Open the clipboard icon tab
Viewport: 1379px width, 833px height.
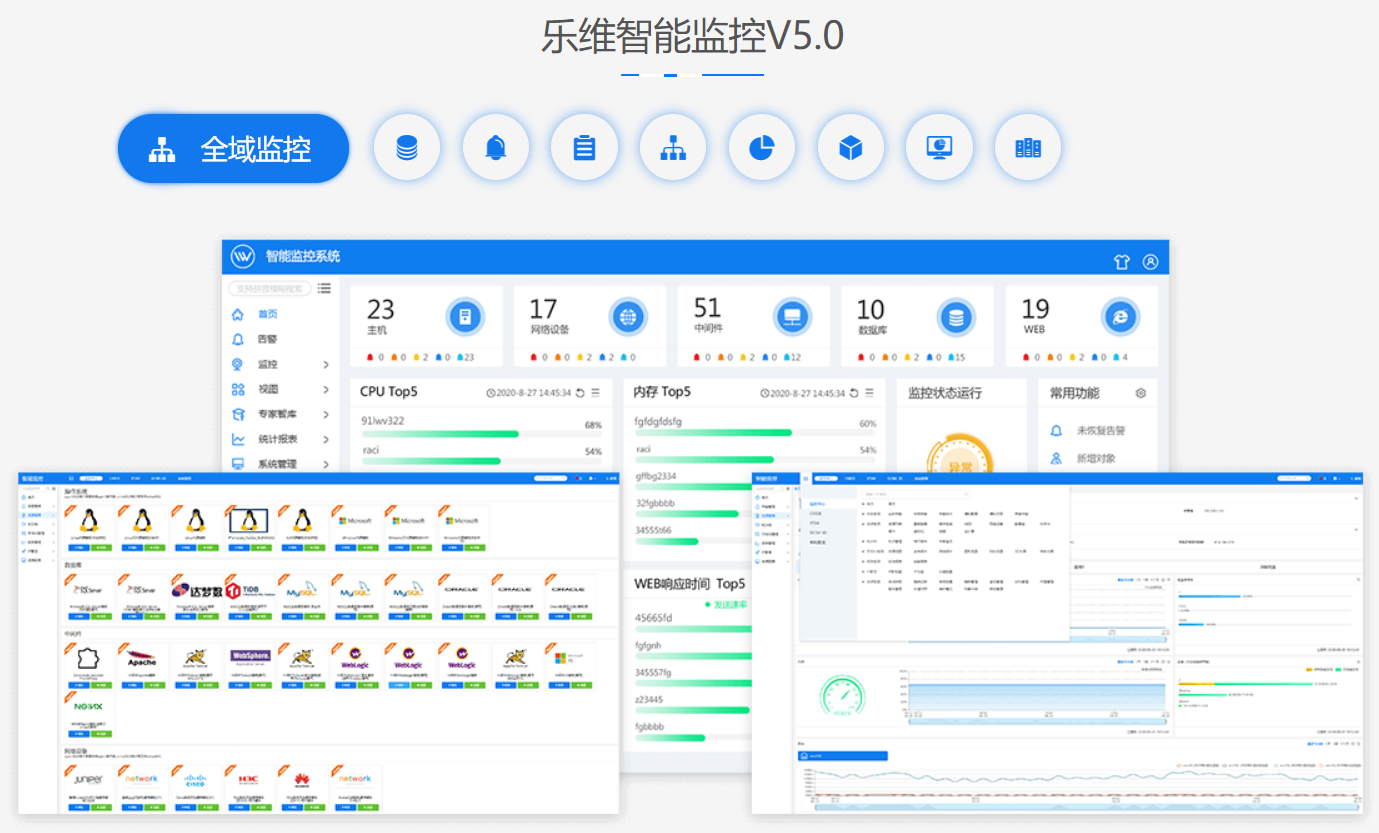pos(584,149)
